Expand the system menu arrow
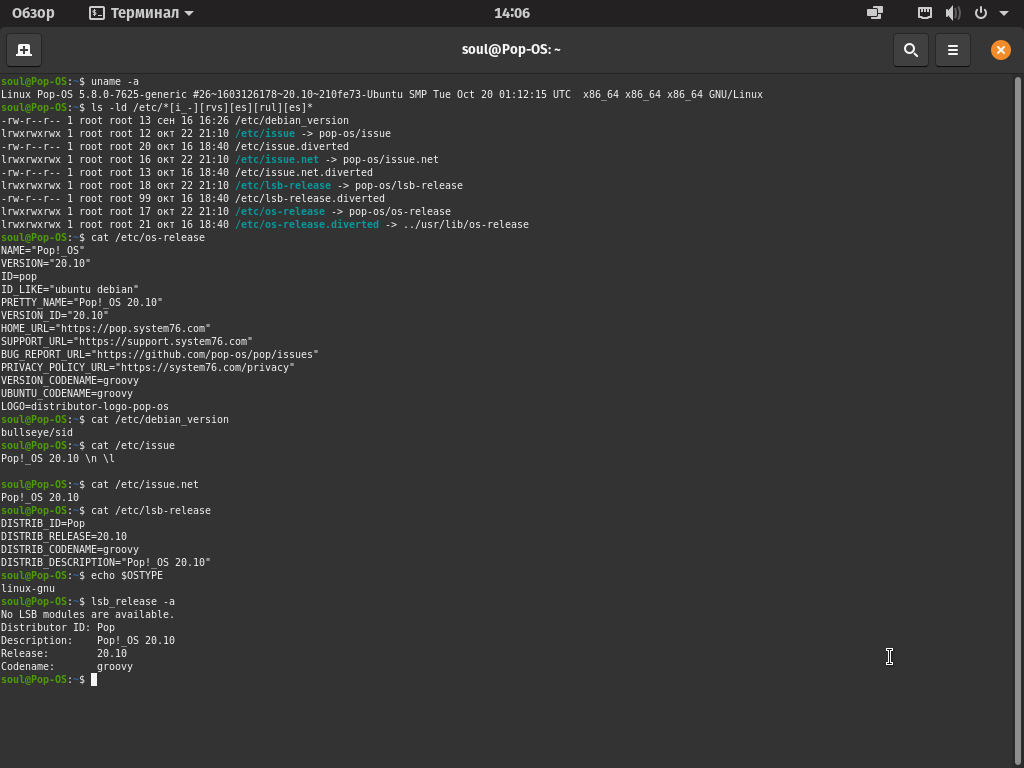Image resolution: width=1024 pixels, height=768 pixels. click(1004, 13)
